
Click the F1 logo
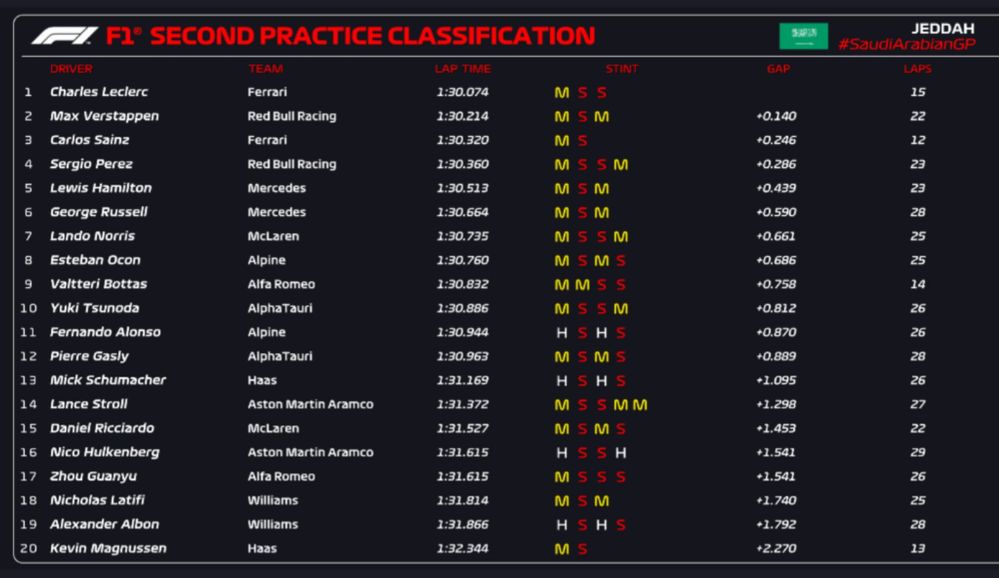(64, 37)
